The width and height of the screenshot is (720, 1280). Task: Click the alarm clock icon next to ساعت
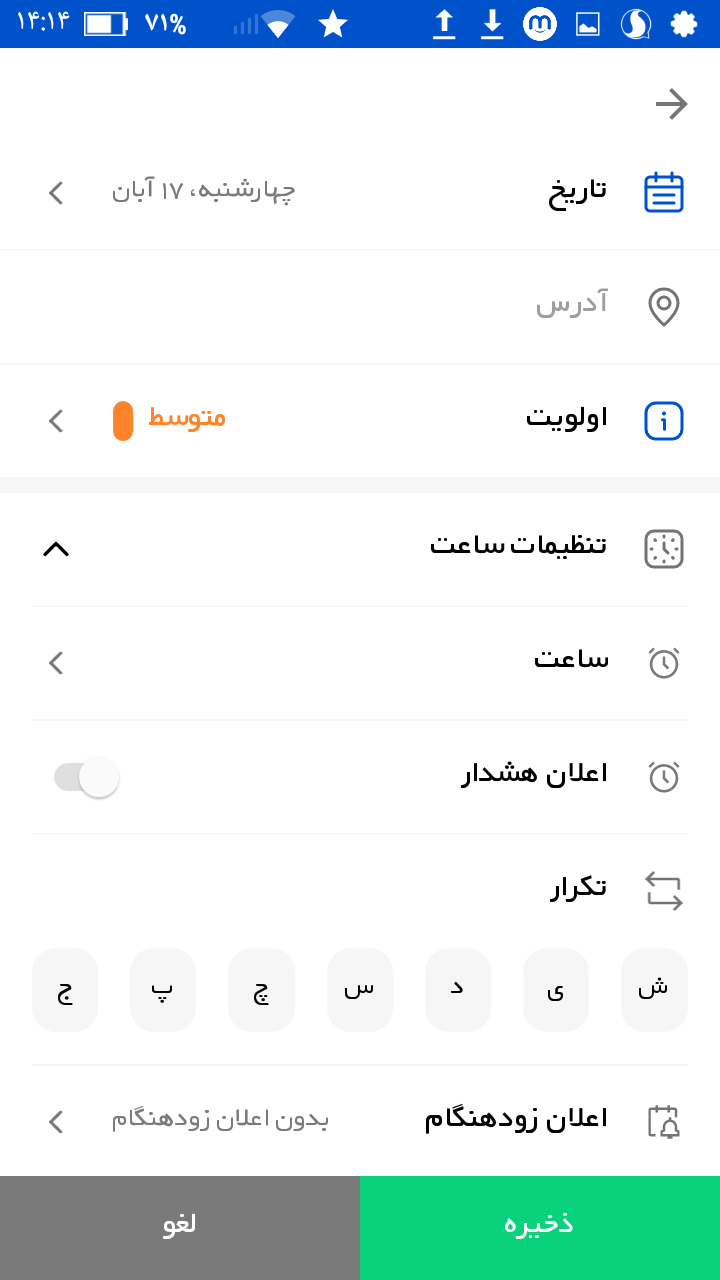(662, 663)
